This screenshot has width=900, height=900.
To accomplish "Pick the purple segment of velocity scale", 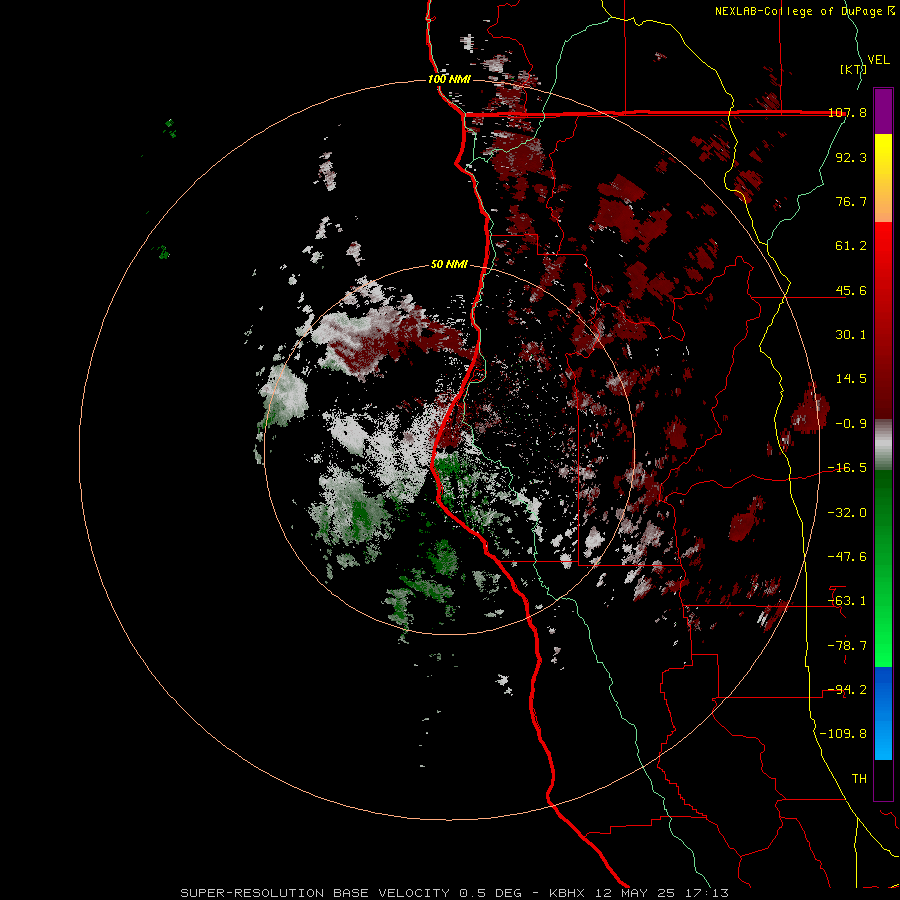I will [x=883, y=111].
